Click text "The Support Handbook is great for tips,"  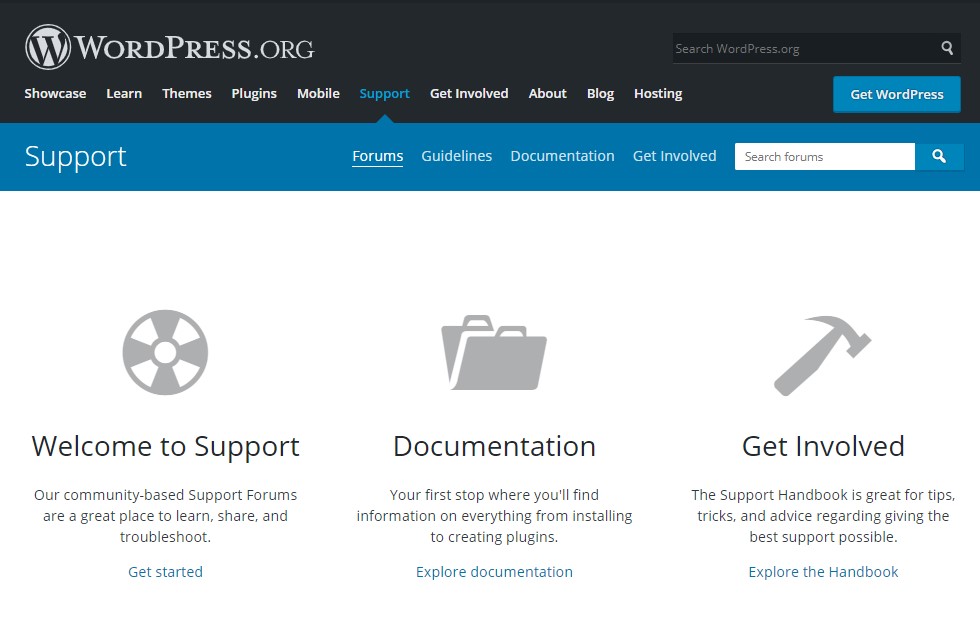coord(823,495)
